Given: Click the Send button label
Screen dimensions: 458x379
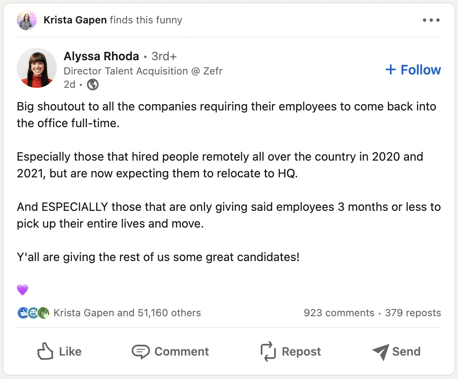Looking at the screenshot, I should pyautogui.click(x=406, y=351).
